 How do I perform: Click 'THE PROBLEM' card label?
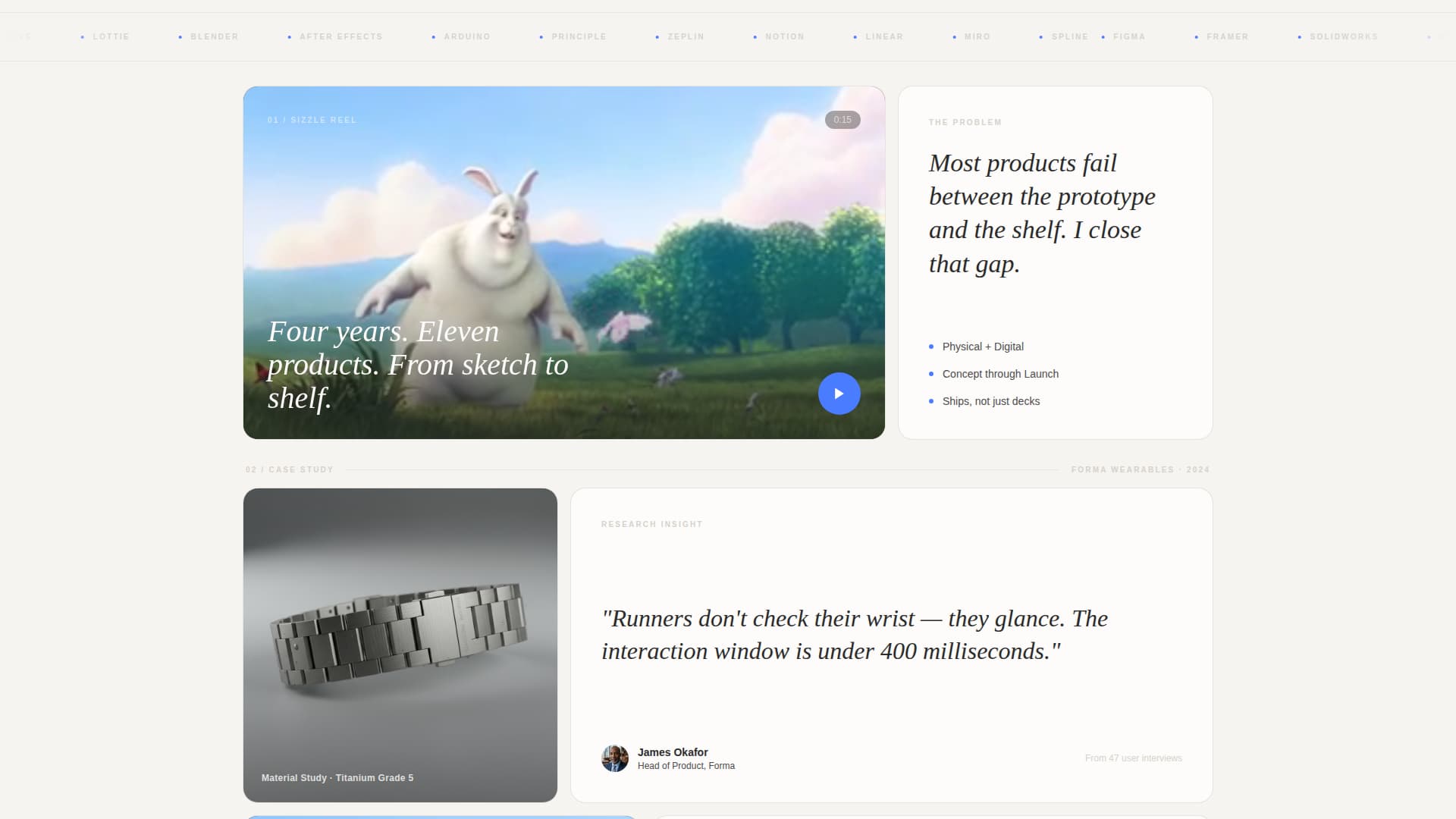(x=965, y=122)
